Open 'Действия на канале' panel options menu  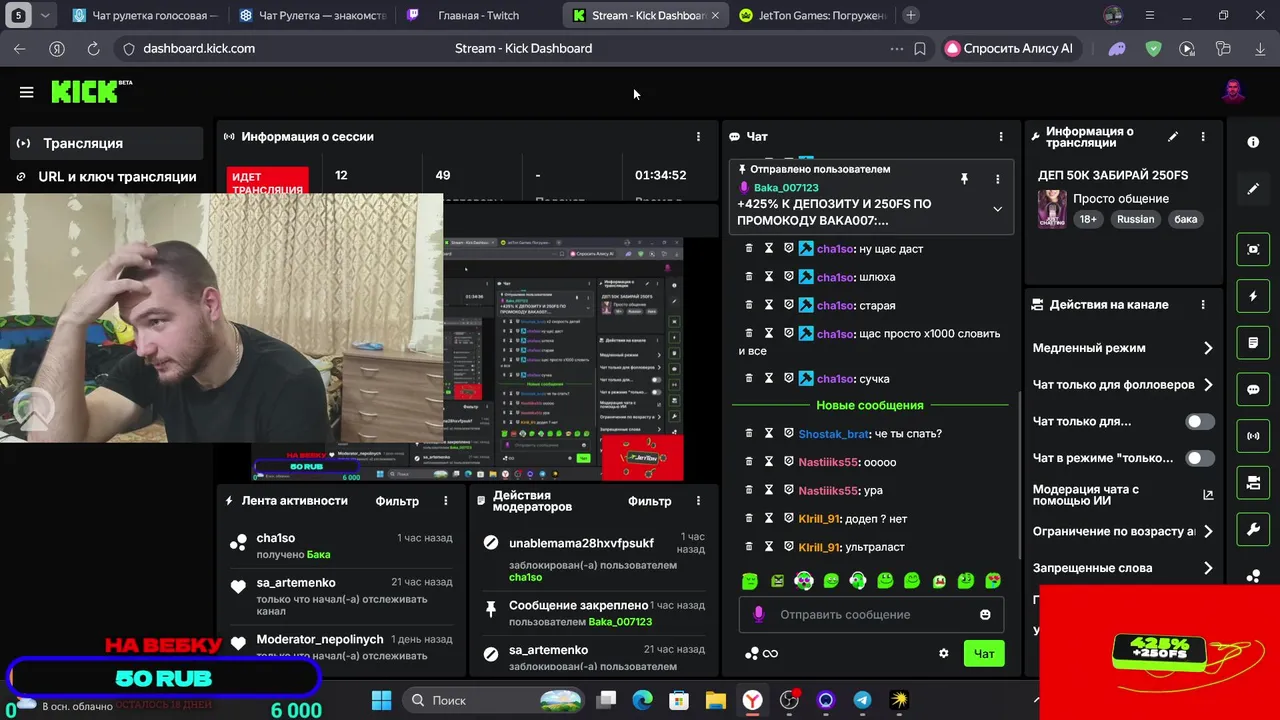(x=1203, y=305)
